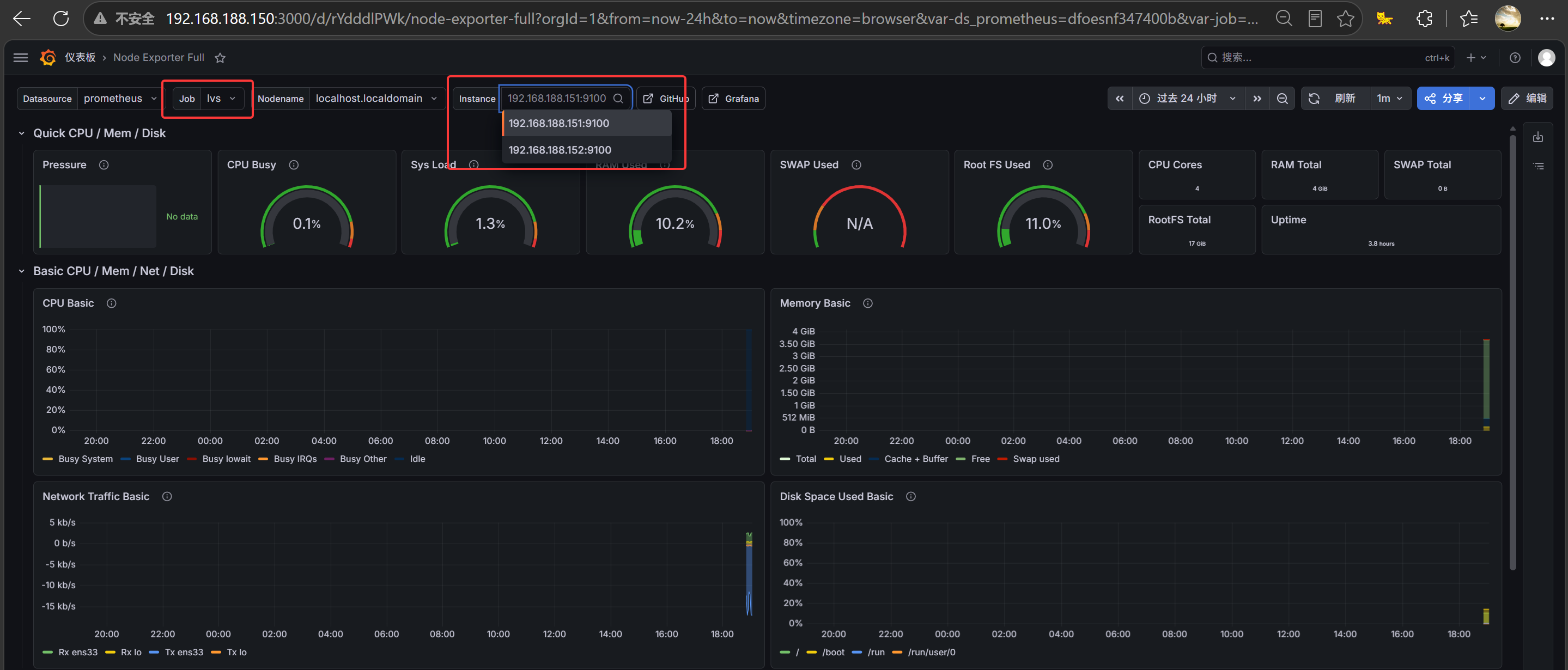
Task: Shift time range backward with double-left arrows
Action: click(x=1120, y=99)
